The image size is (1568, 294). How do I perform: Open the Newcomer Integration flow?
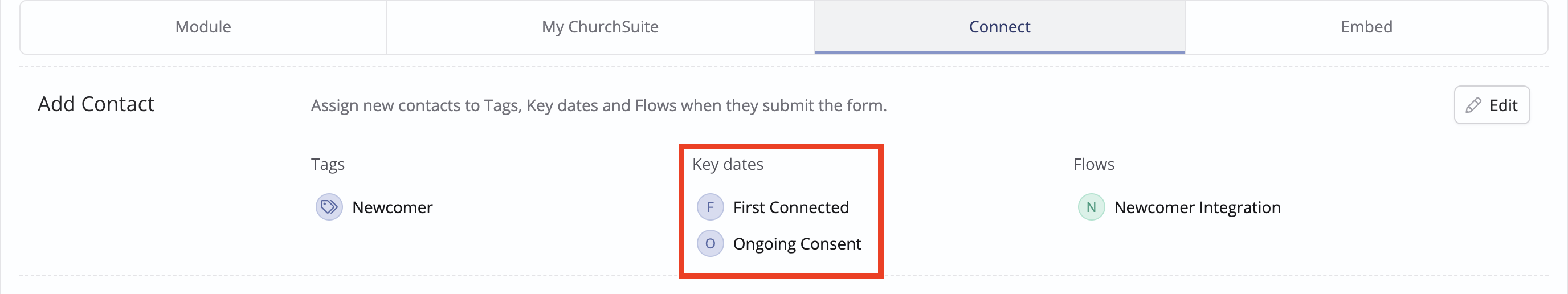1197,207
